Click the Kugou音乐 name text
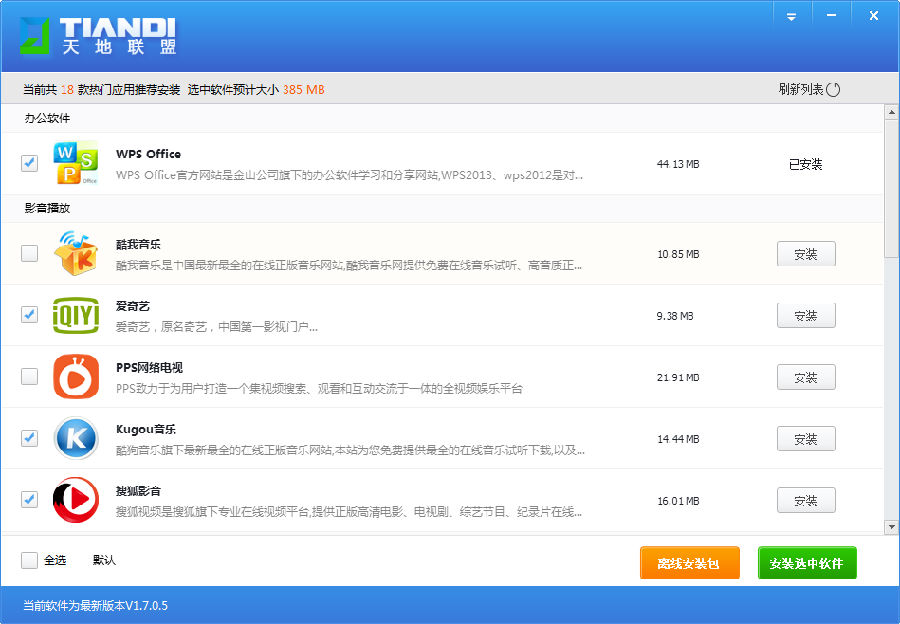 (146, 429)
